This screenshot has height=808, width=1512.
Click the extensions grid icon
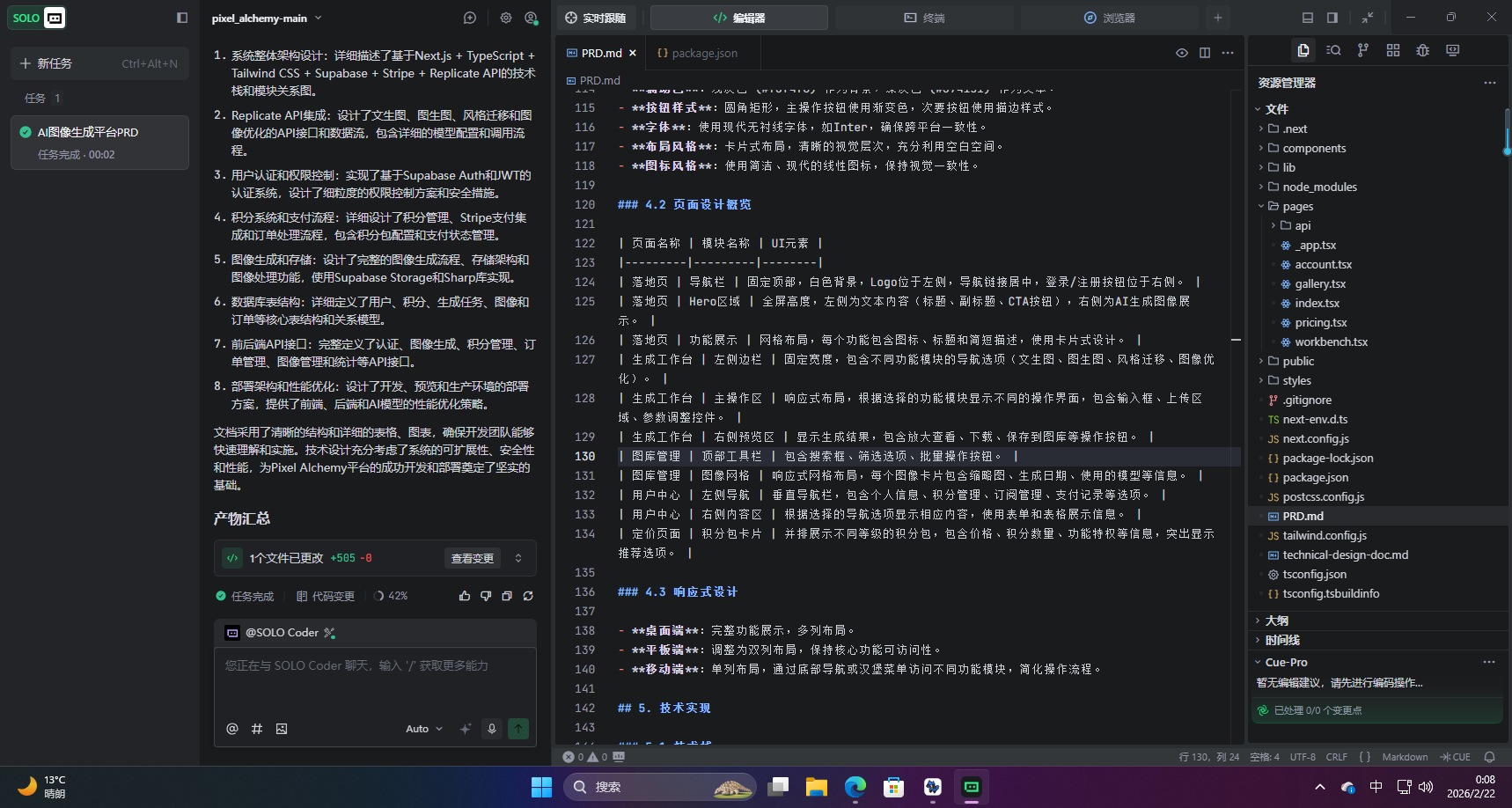pyautogui.click(x=1392, y=50)
